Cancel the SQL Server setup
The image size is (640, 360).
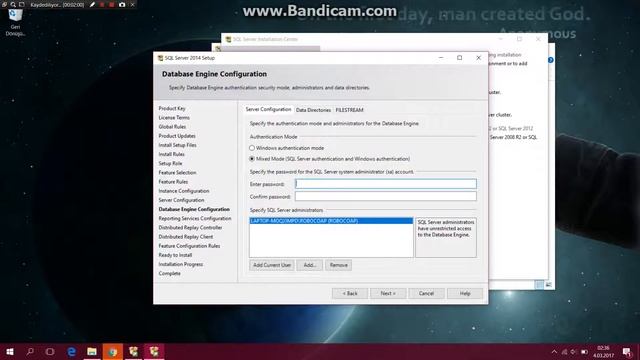[x=426, y=293]
